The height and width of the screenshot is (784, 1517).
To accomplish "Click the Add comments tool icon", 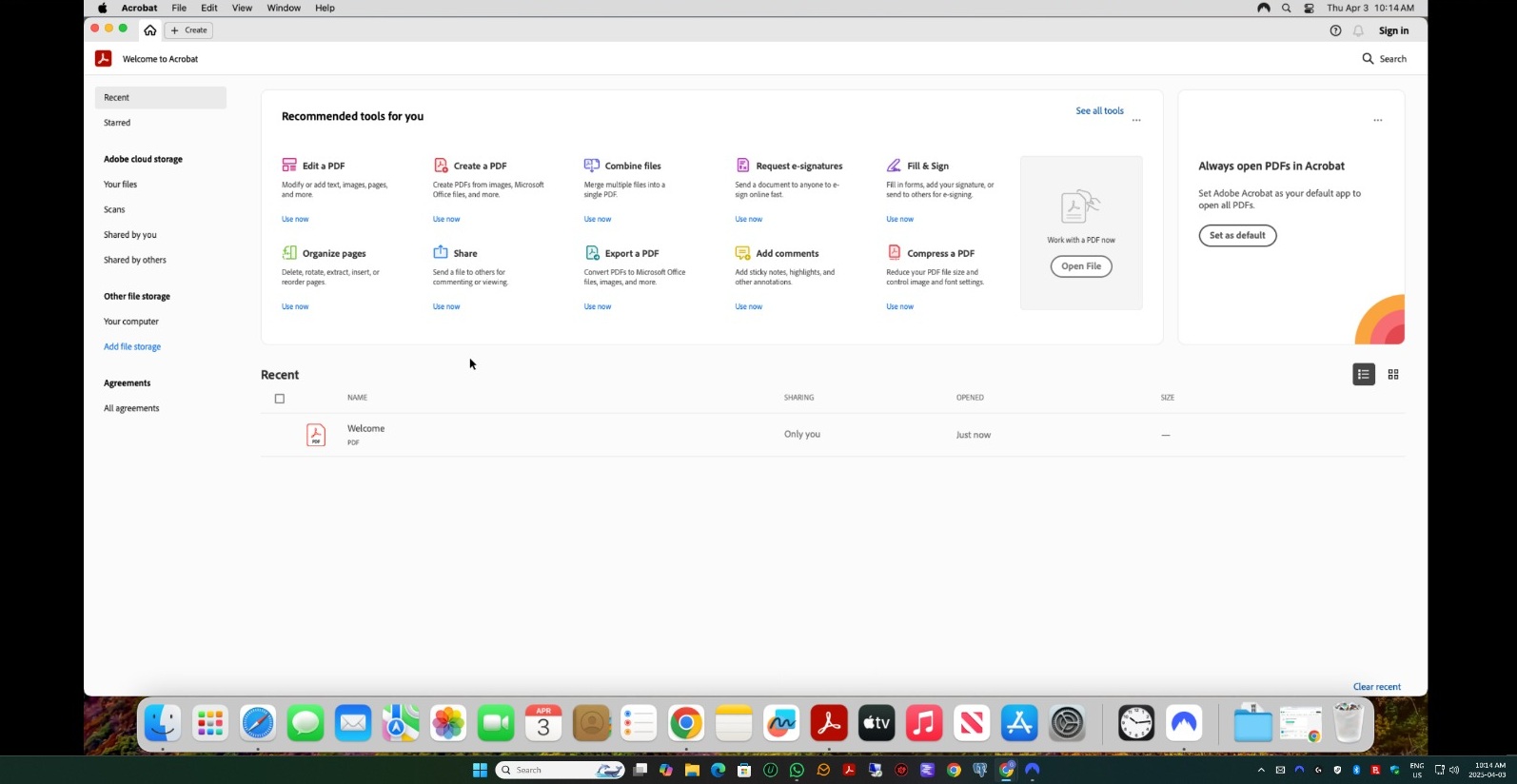I will coord(742,252).
